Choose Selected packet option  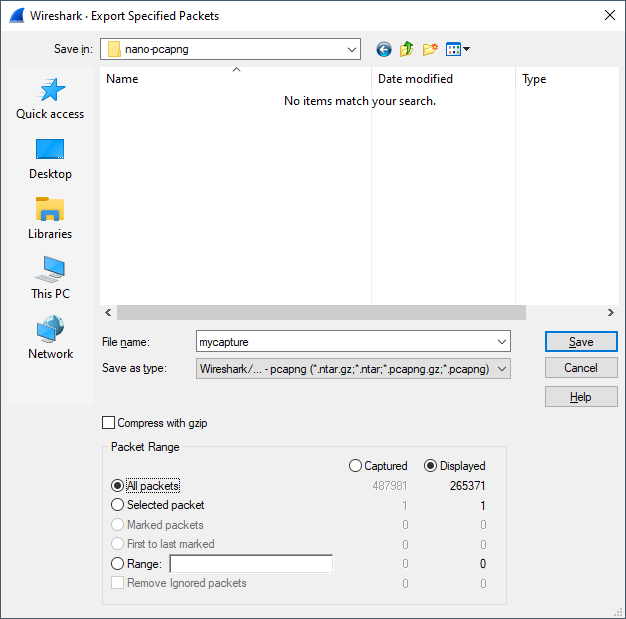click(117, 505)
